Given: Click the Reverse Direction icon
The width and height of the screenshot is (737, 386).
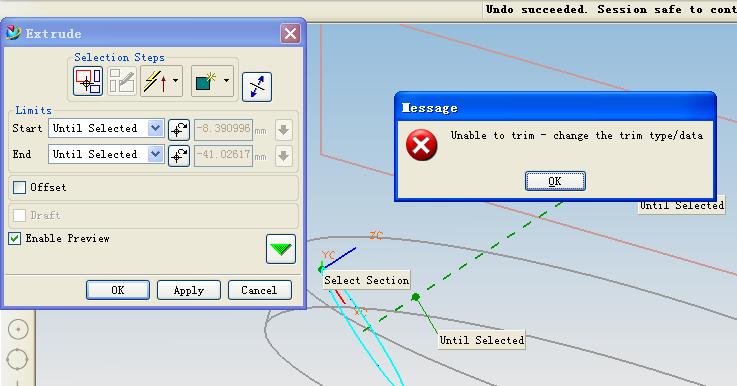Looking at the screenshot, I should [257, 87].
